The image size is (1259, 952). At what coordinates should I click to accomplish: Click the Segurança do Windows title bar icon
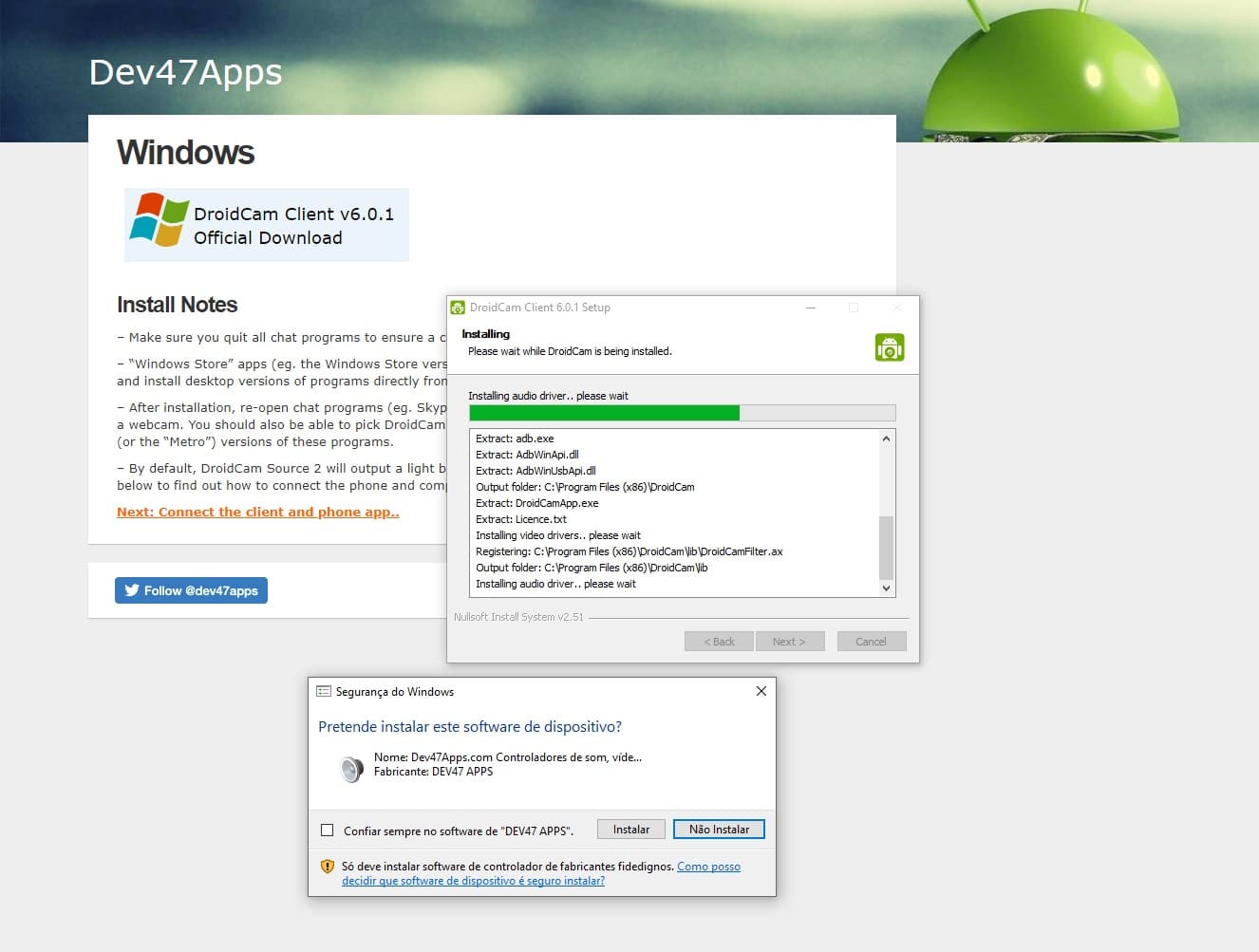pos(324,692)
